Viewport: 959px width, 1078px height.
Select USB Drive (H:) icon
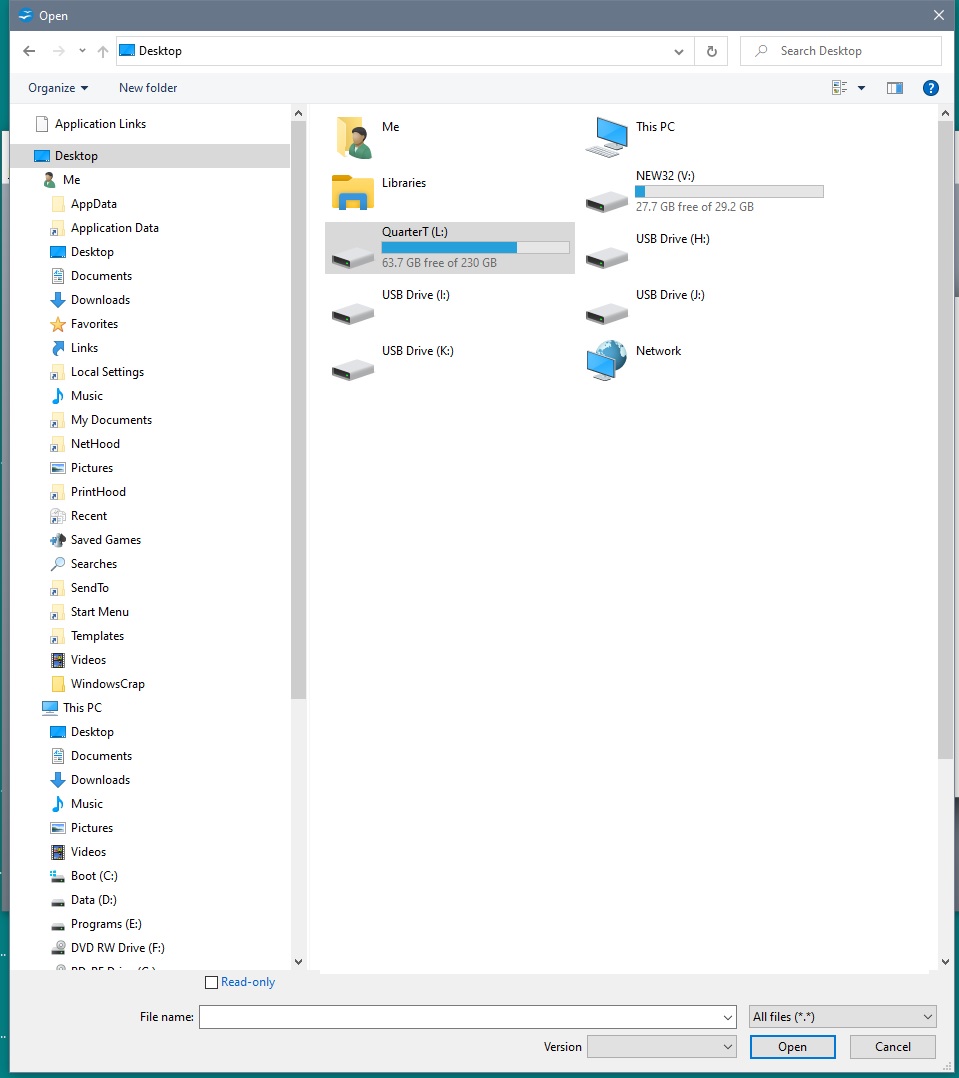tap(607, 258)
